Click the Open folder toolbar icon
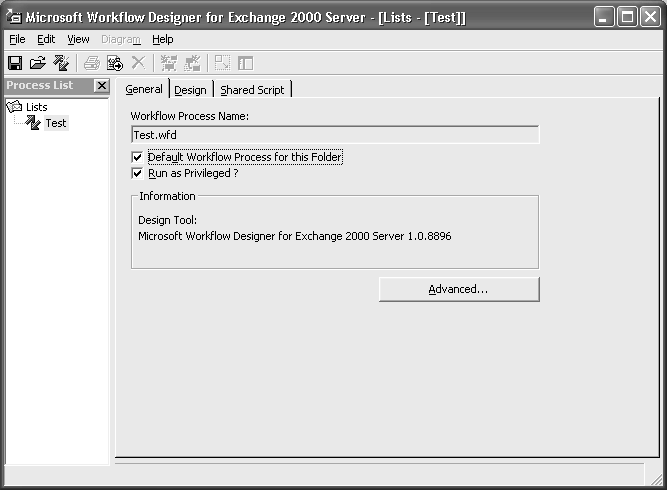 38,63
